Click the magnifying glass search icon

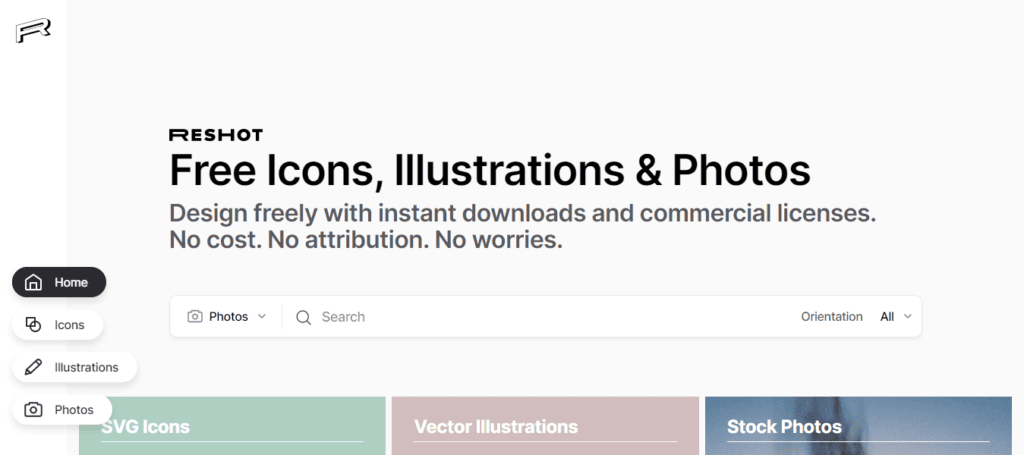point(303,317)
